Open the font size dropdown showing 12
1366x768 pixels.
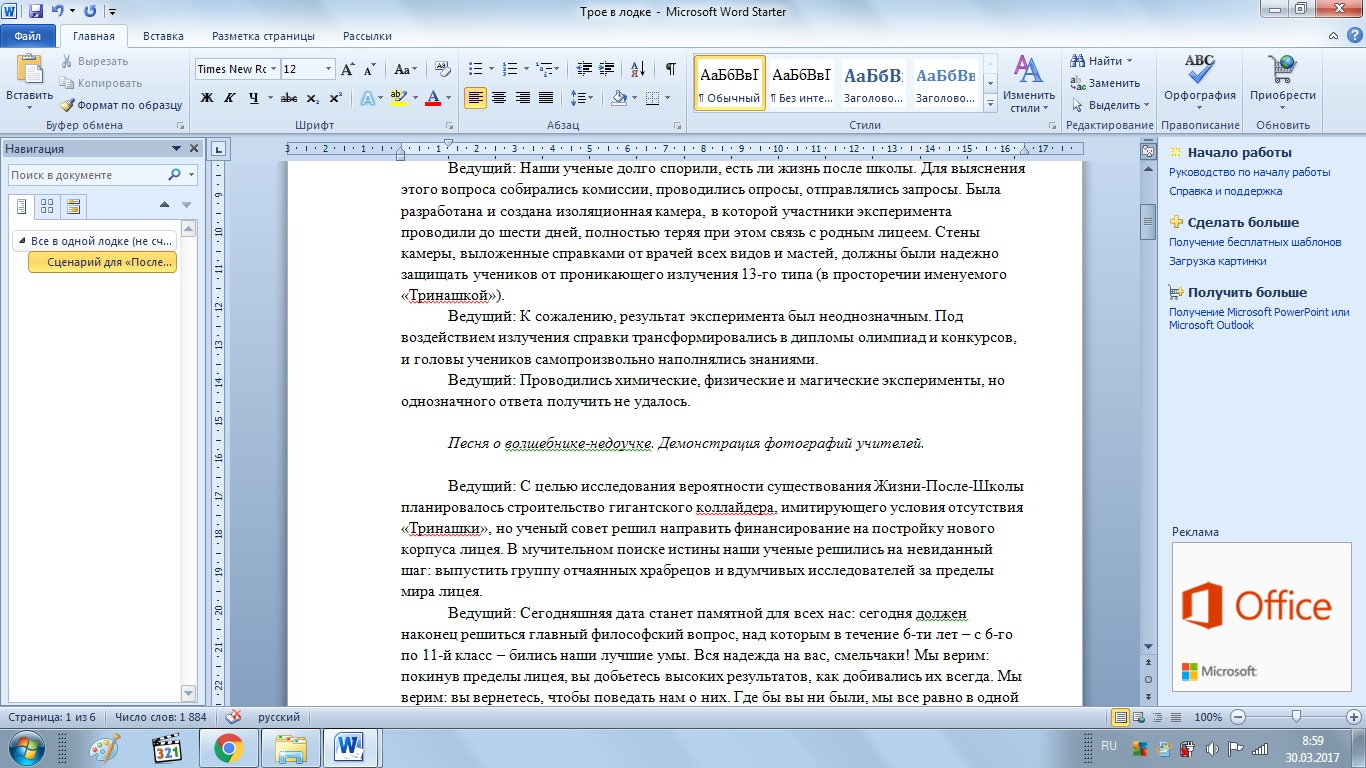point(329,69)
